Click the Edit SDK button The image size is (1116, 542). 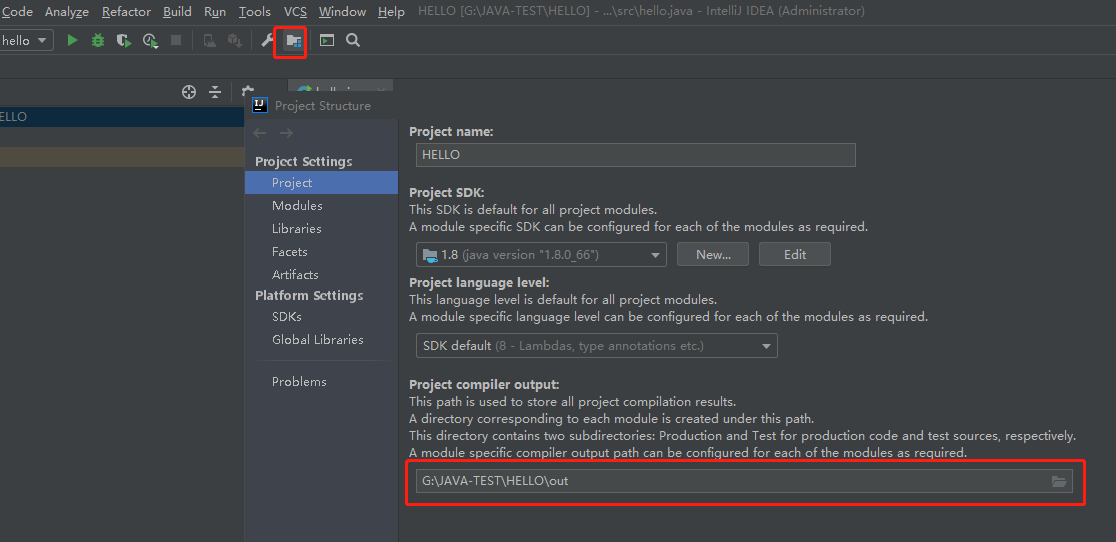[x=795, y=255]
